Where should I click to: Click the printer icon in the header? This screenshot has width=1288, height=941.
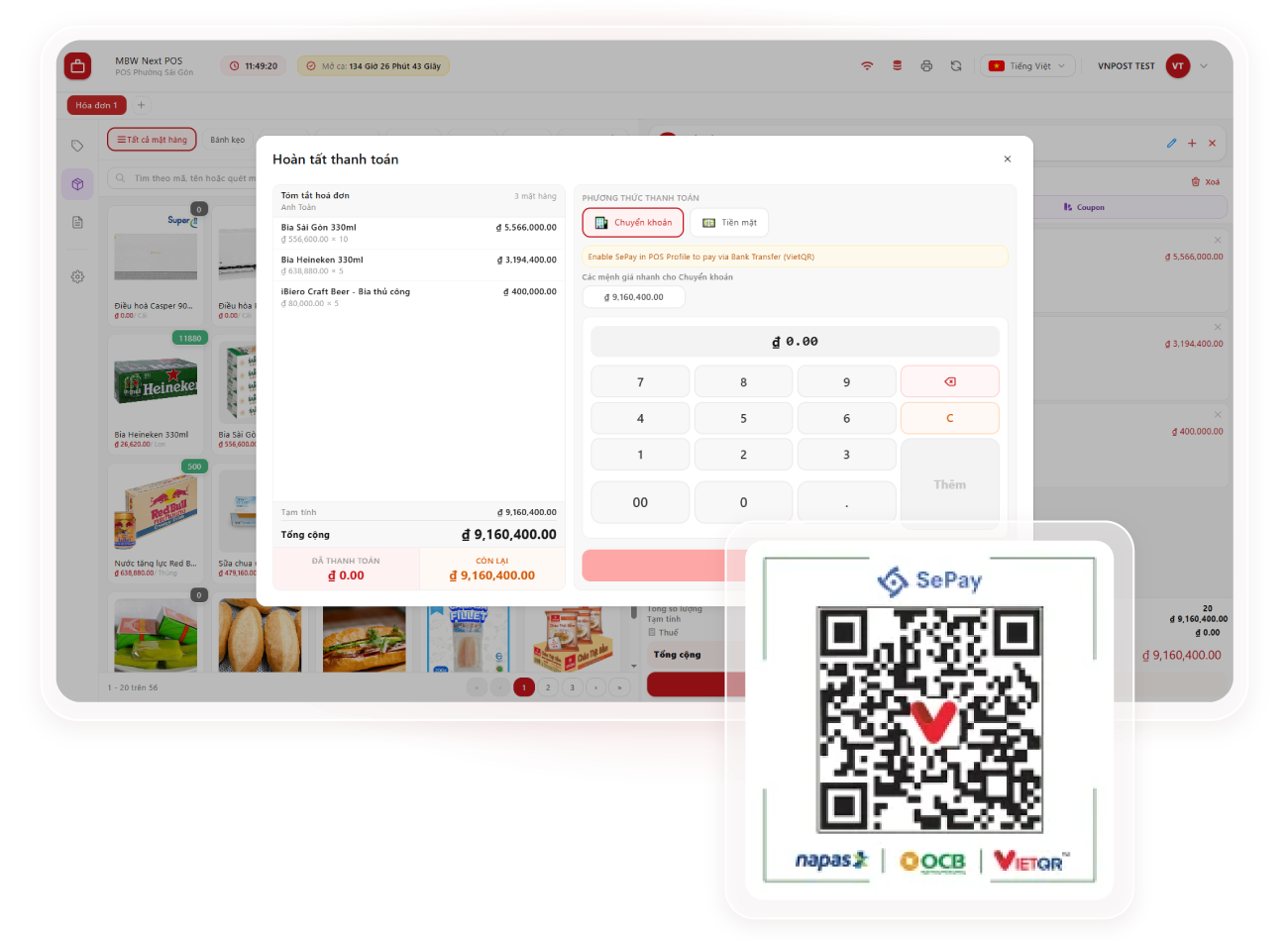tap(926, 66)
